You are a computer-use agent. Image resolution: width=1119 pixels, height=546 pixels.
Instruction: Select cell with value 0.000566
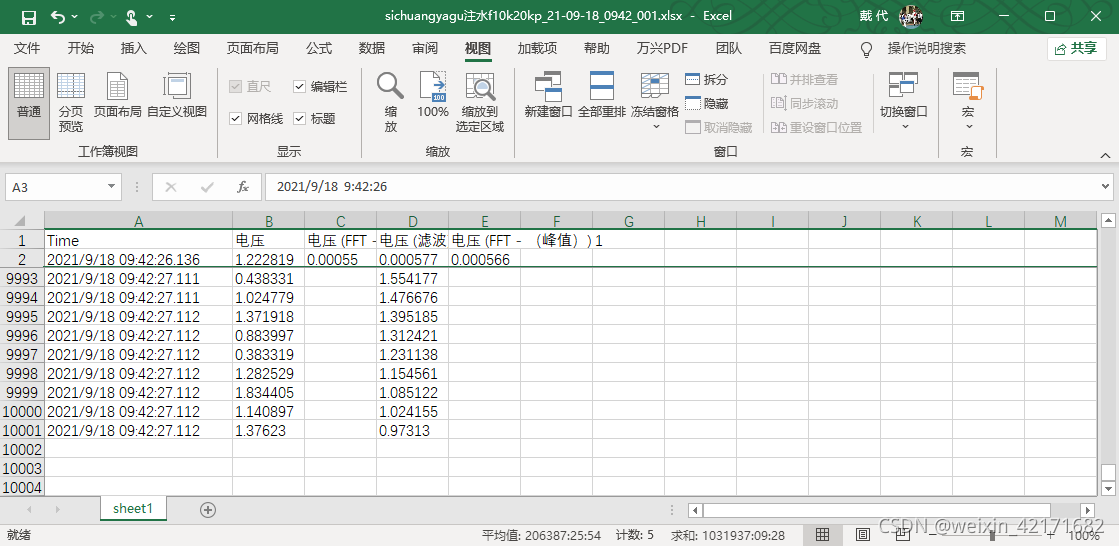pyautogui.click(x=485, y=260)
